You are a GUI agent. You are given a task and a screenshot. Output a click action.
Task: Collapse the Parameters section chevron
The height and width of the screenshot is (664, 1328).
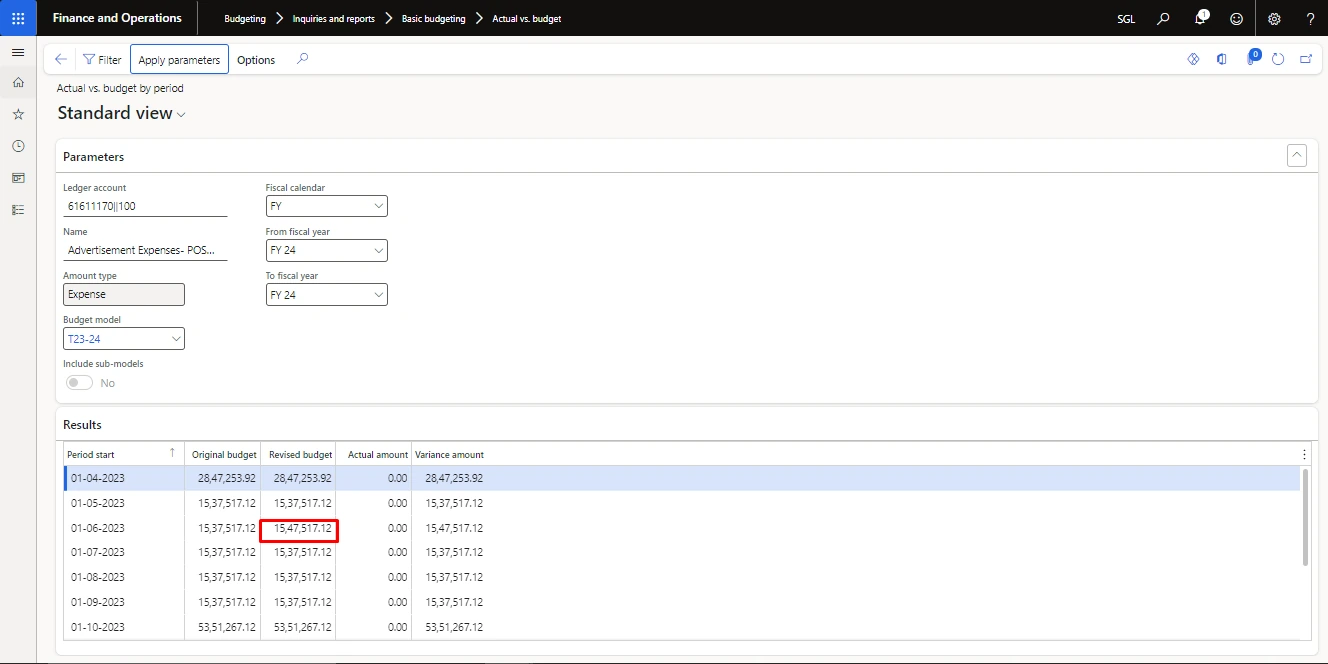pos(1297,155)
